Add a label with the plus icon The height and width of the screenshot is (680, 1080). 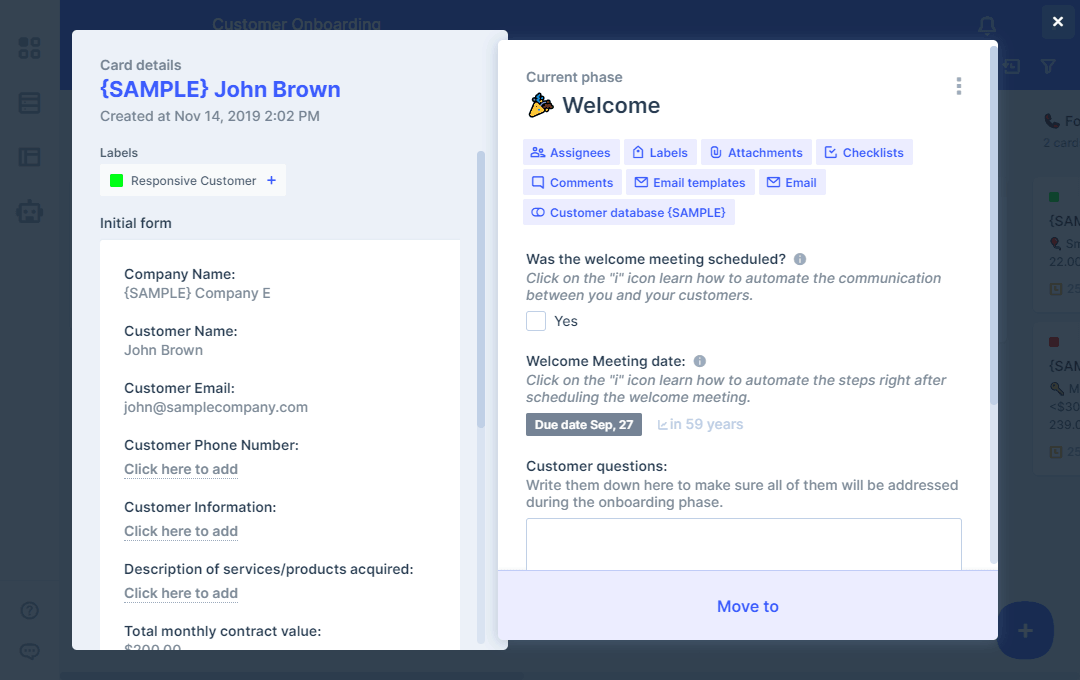coord(271,181)
